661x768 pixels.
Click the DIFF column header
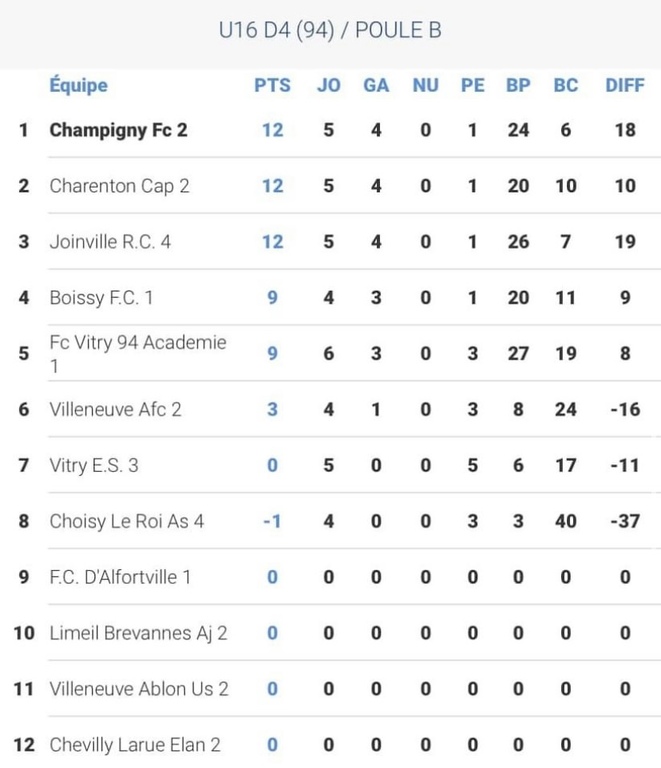click(x=625, y=86)
